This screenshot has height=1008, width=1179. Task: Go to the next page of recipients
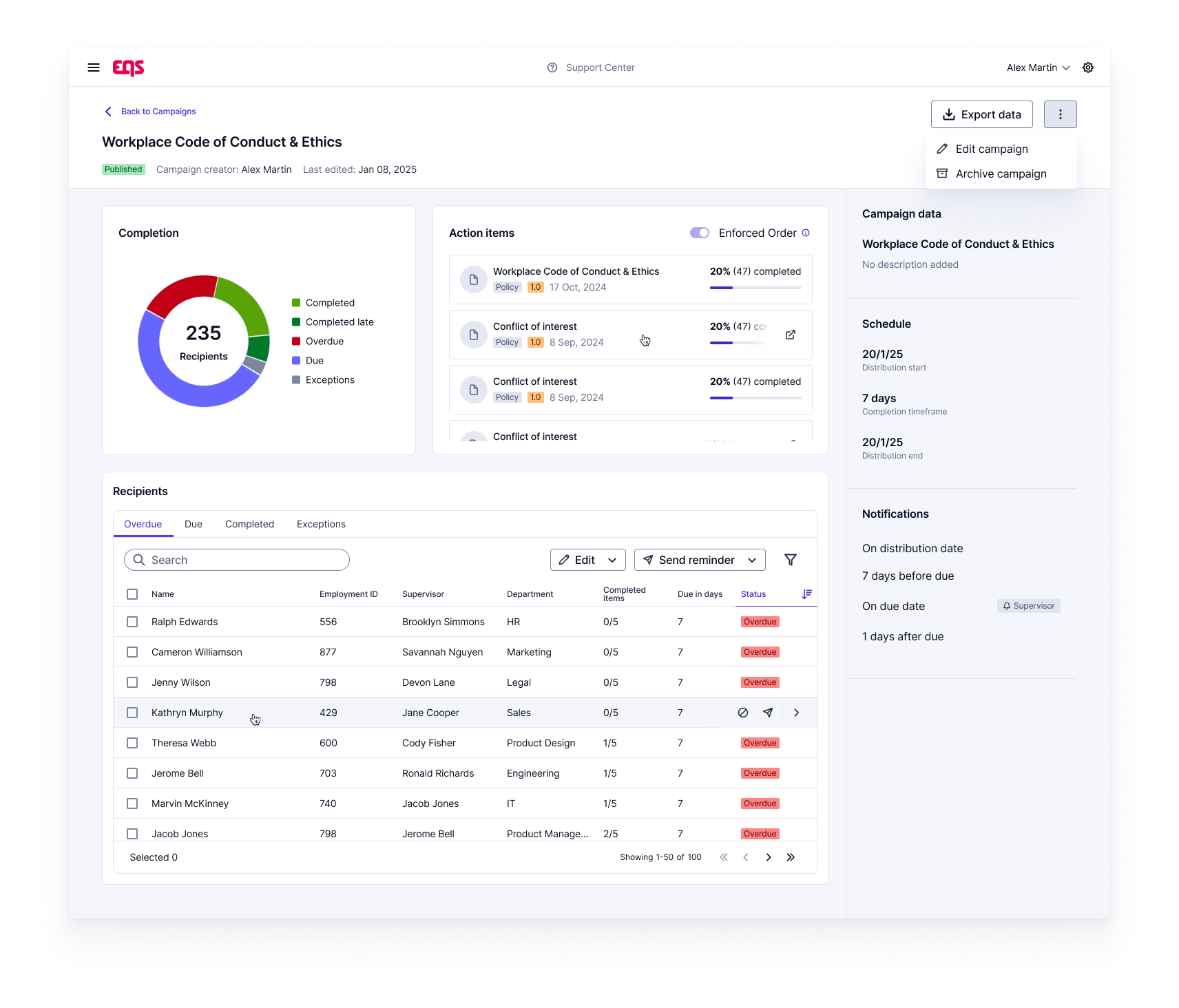click(x=769, y=857)
